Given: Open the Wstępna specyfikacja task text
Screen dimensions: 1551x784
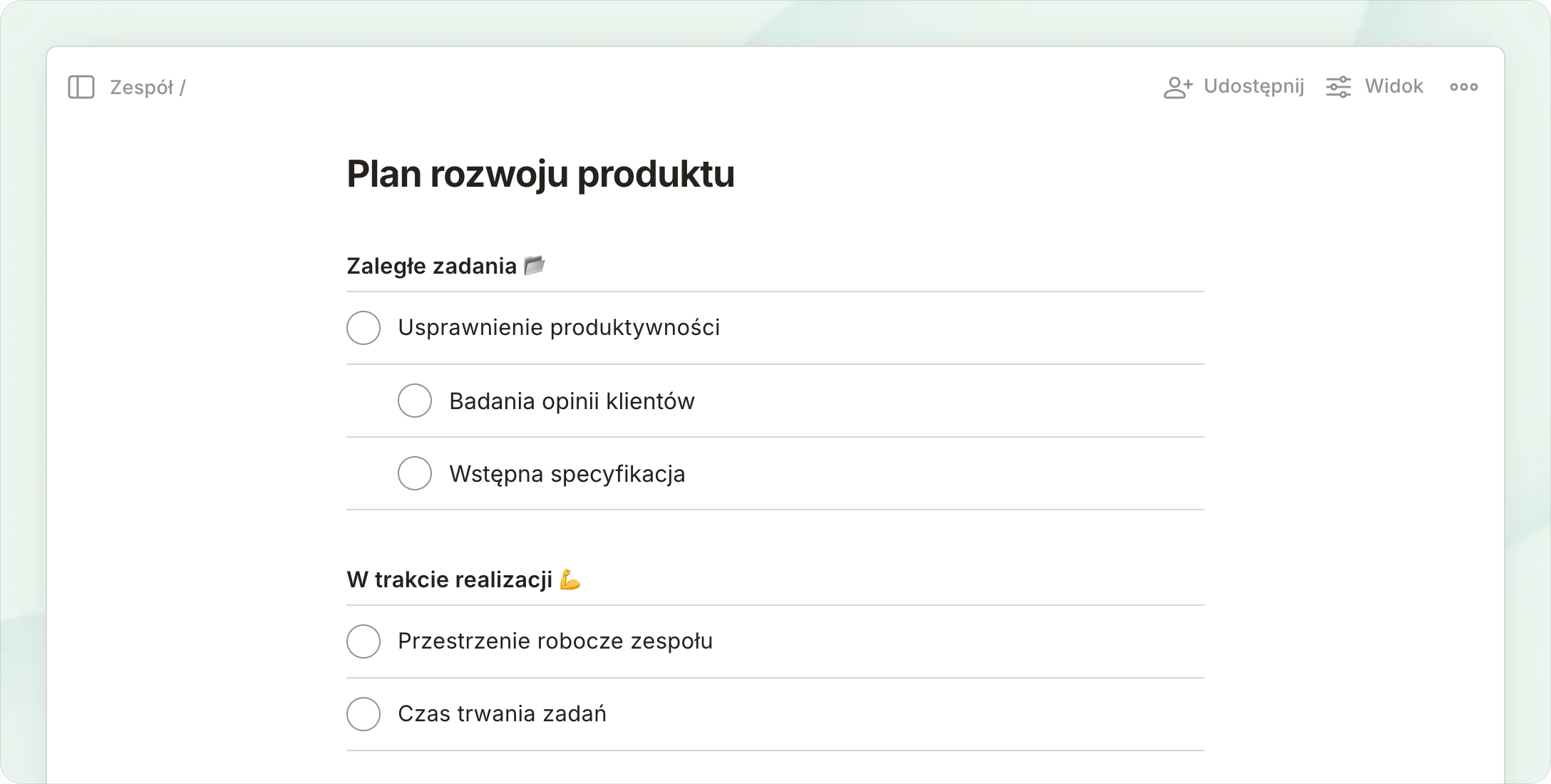Looking at the screenshot, I should pyautogui.click(x=567, y=474).
